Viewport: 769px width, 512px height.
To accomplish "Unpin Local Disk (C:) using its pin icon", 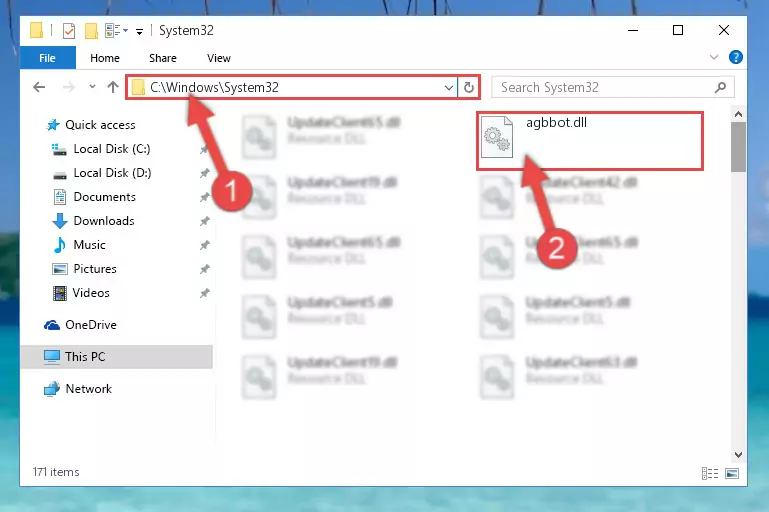I will point(205,150).
